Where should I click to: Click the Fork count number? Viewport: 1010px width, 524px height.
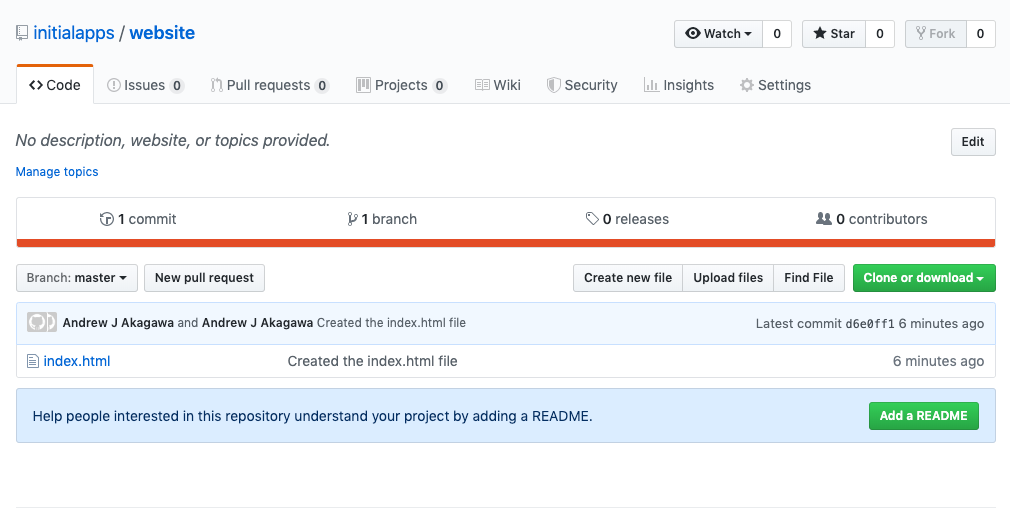(980, 34)
